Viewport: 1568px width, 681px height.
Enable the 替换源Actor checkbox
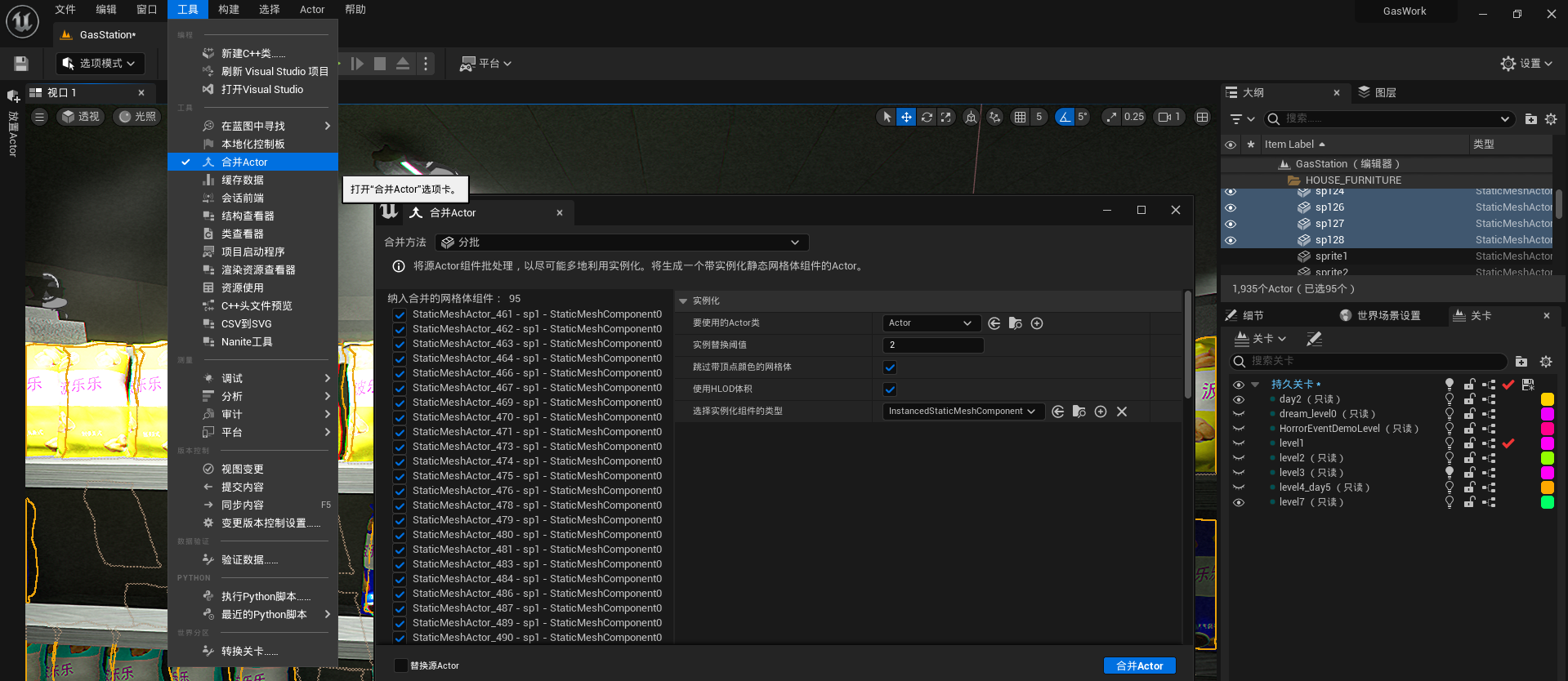coord(401,665)
